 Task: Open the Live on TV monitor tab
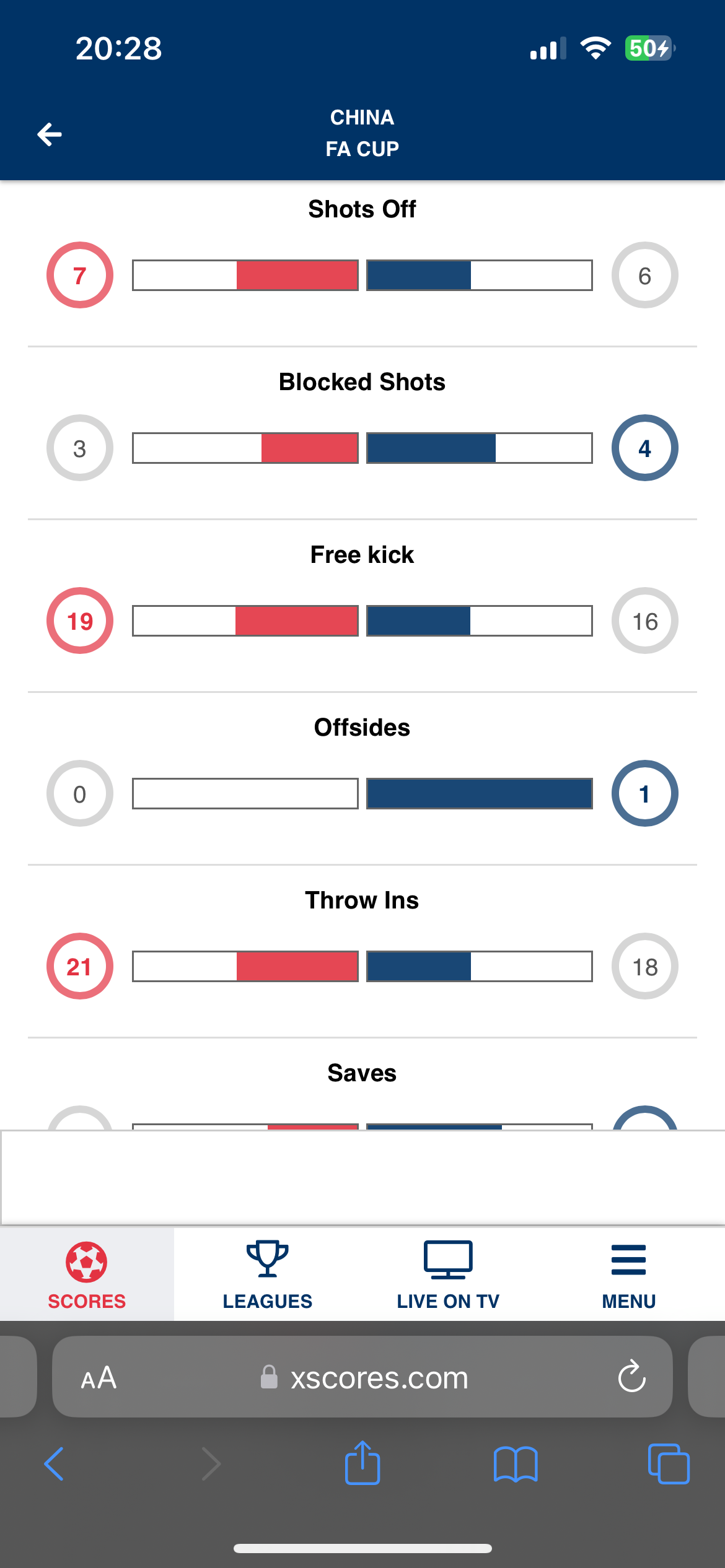(x=448, y=1274)
